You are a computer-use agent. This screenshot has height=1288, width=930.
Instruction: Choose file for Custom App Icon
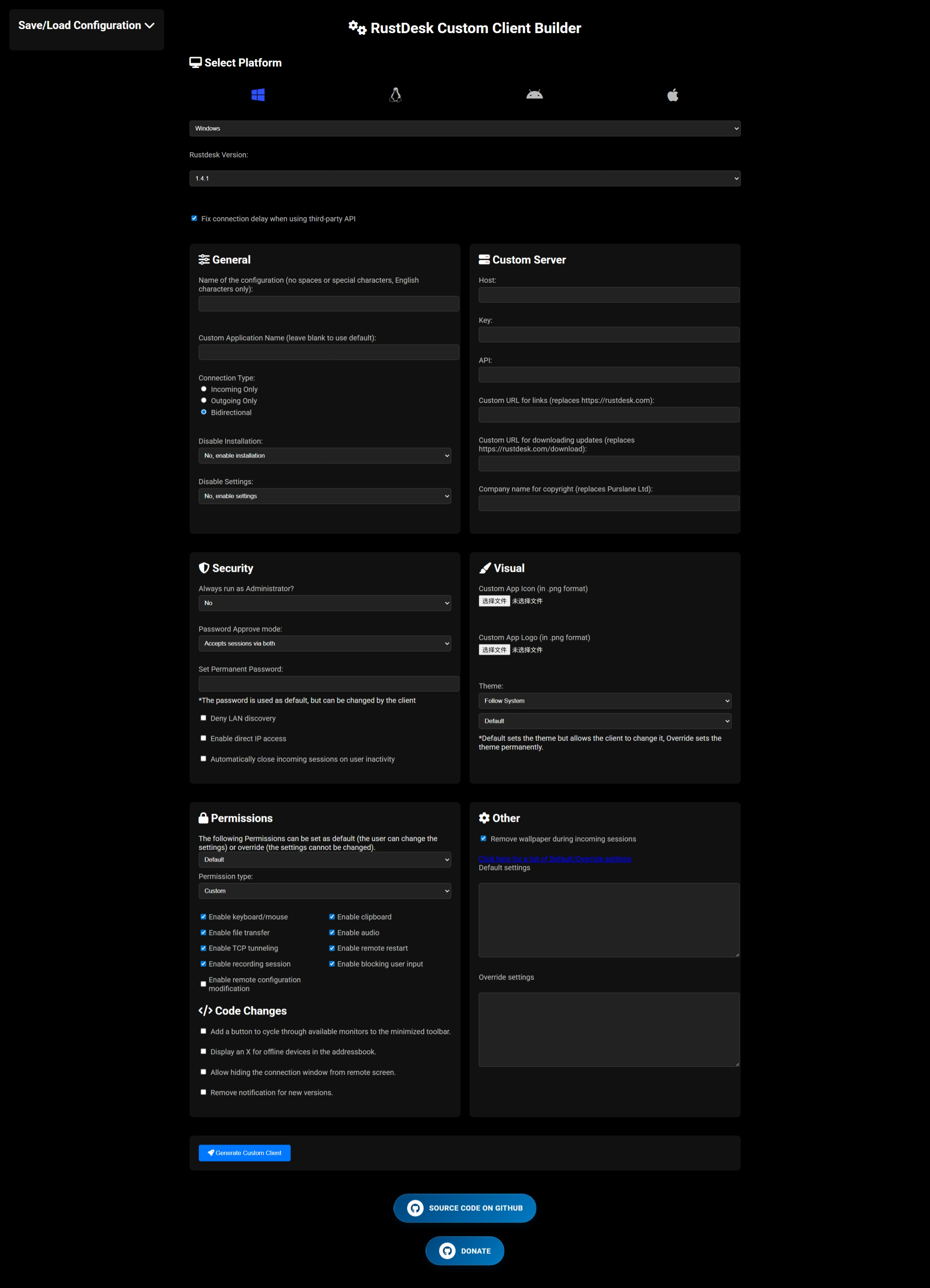coord(494,601)
